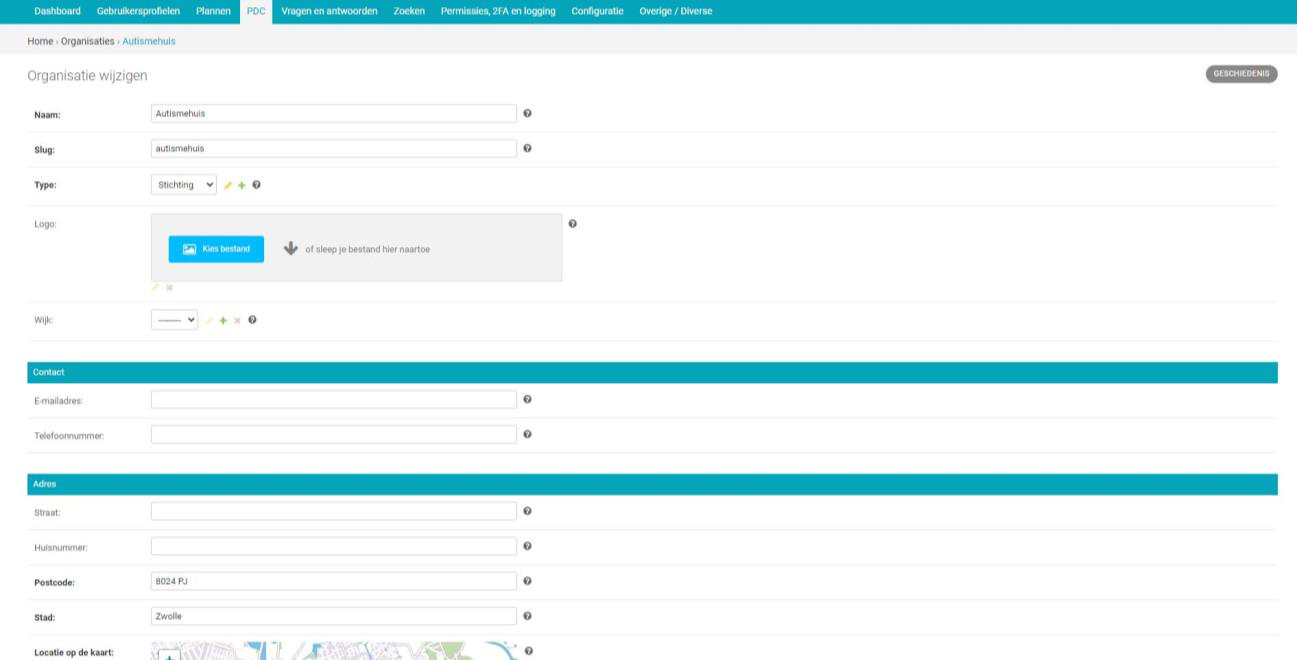Image resolution: width=1297 pixels, height=660 pixels.
Task: Click the help icon next to E-mailadres
Action: pos(527,399)
